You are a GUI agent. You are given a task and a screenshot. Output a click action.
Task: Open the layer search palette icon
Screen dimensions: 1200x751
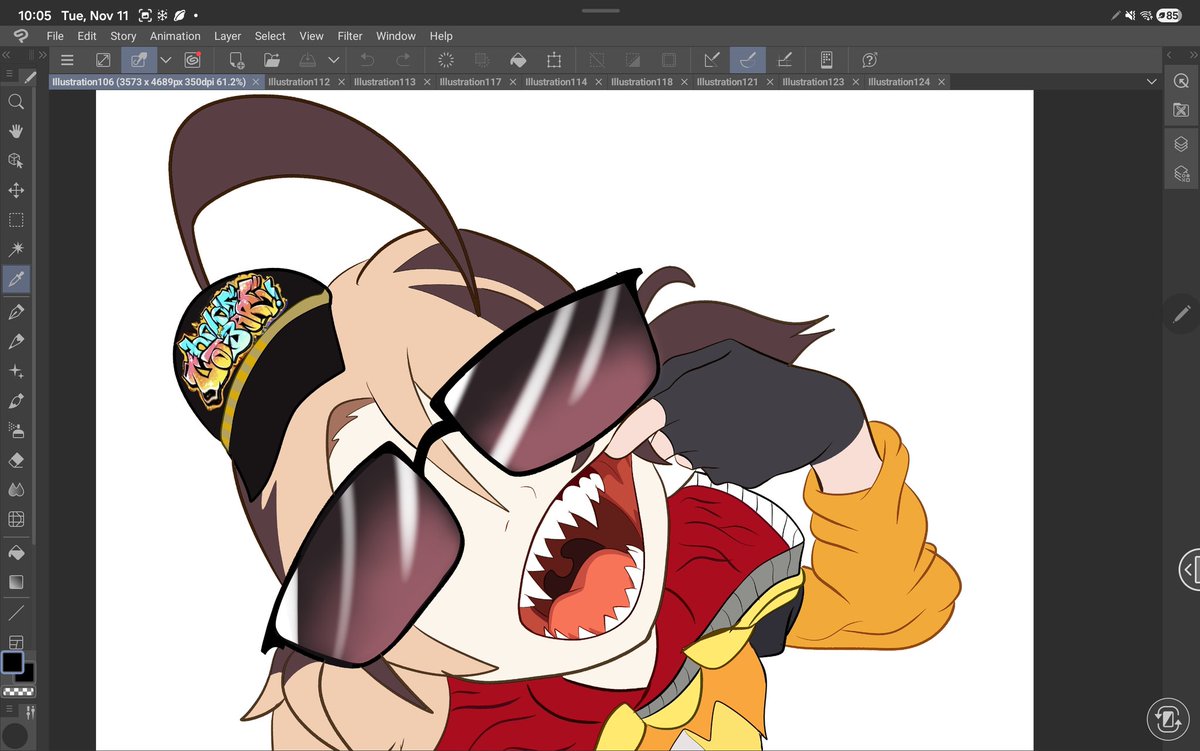pos(1181,174)
